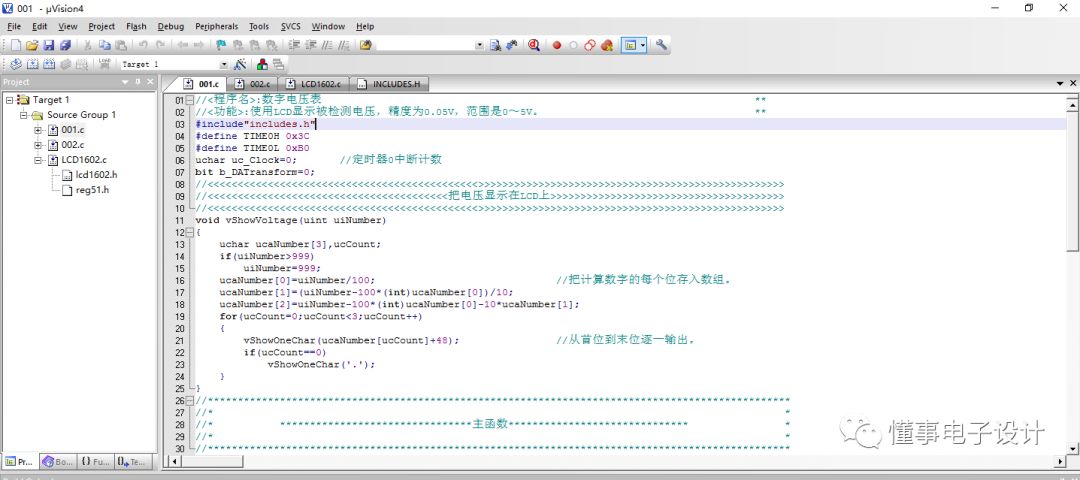The image size is (1080, 480).
Task: Close the Project panel
Action: (149, 82)
